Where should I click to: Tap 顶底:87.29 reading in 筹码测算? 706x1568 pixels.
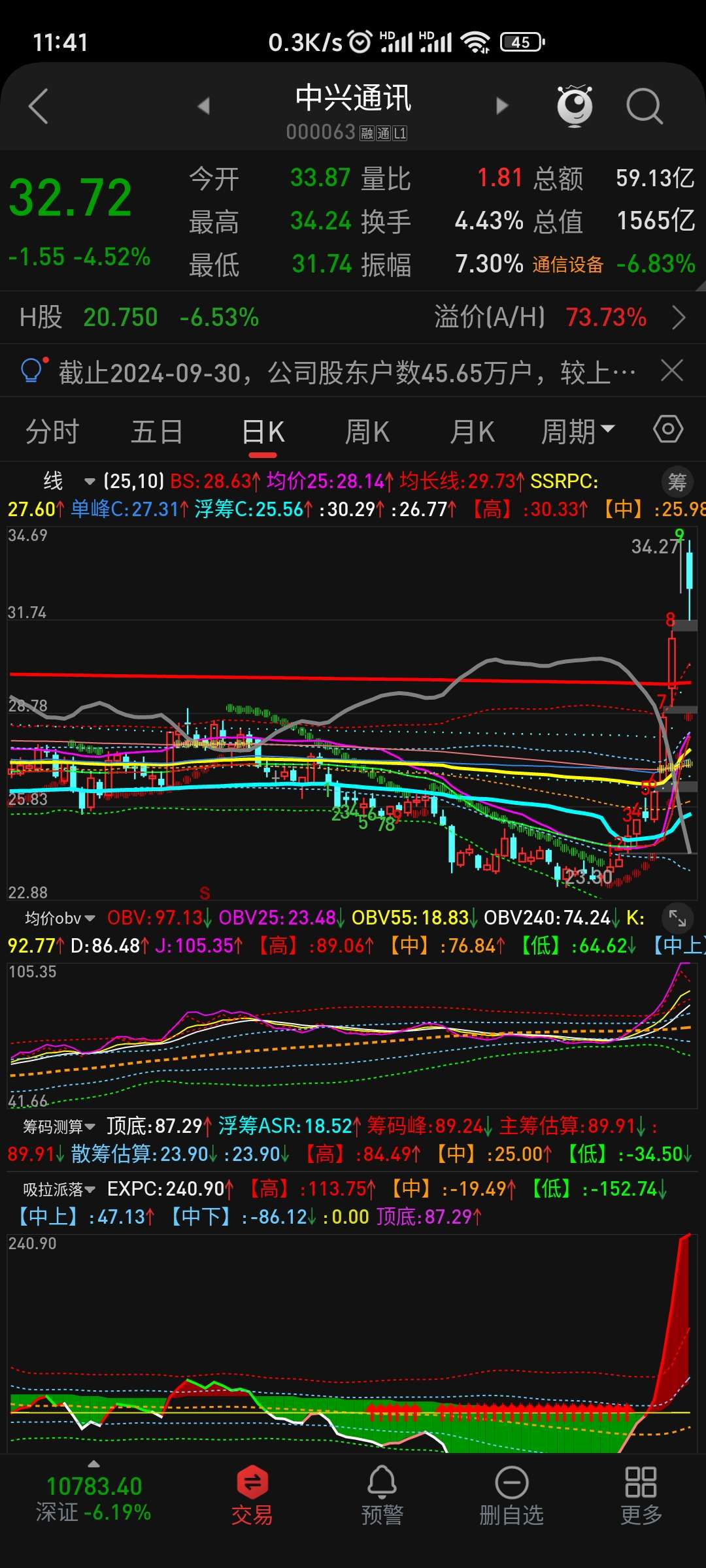pyautogui.click(x=160, y=1126)
